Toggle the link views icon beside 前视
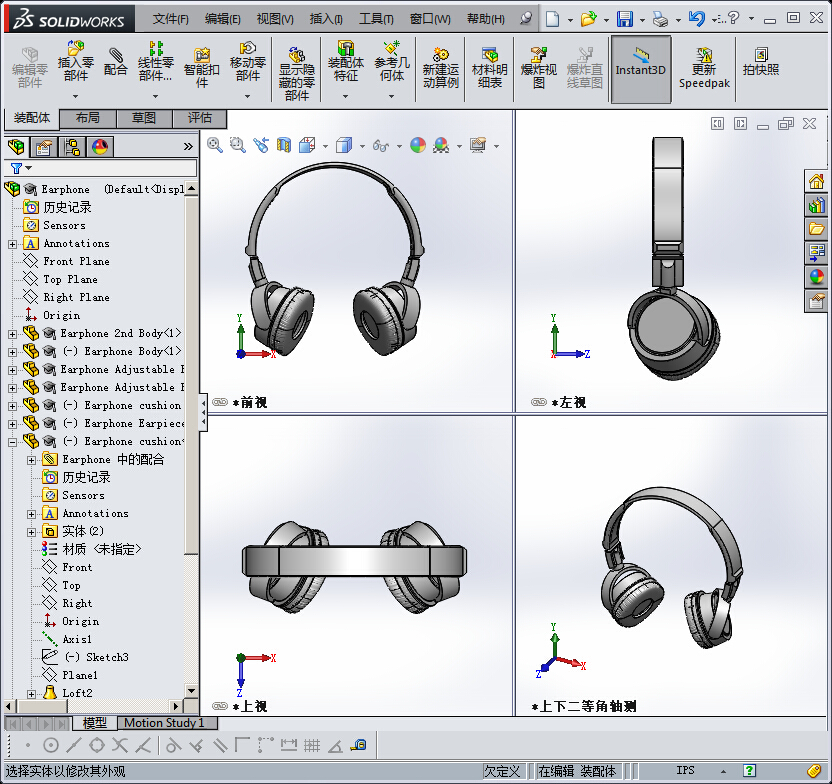The width and height of the screenshot is (832, 784). 219,403
